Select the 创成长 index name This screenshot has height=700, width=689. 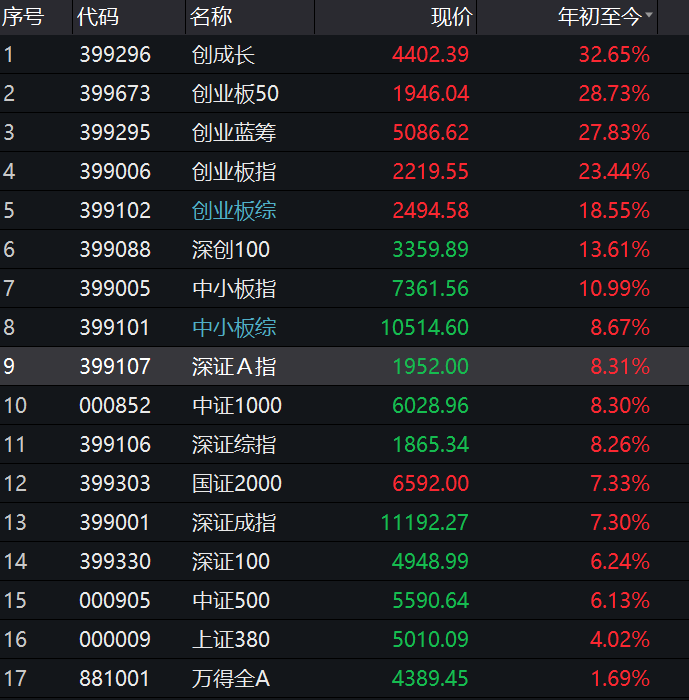click(223, 55)
